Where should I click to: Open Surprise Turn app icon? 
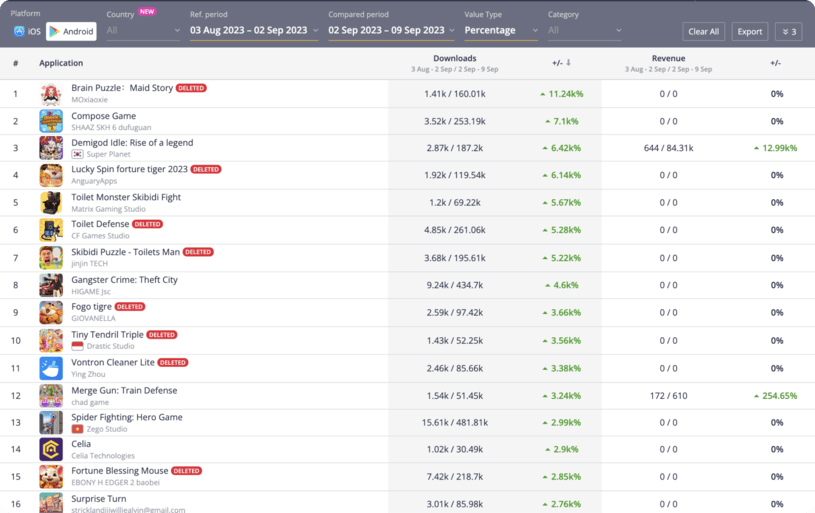(x=51, y=503)
